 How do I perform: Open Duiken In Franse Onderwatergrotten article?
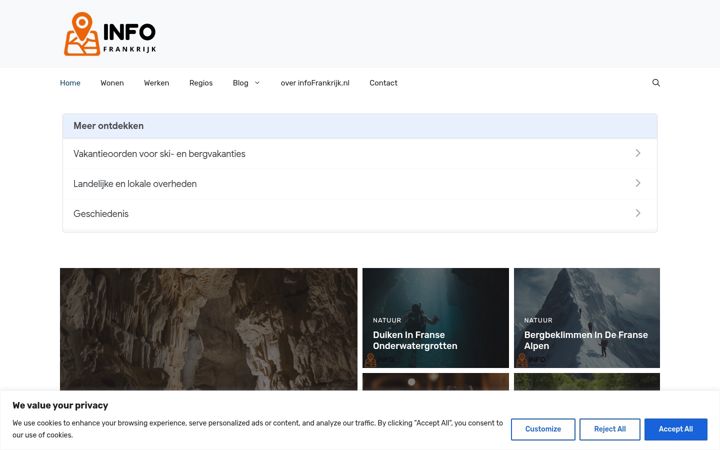point(415,340)
